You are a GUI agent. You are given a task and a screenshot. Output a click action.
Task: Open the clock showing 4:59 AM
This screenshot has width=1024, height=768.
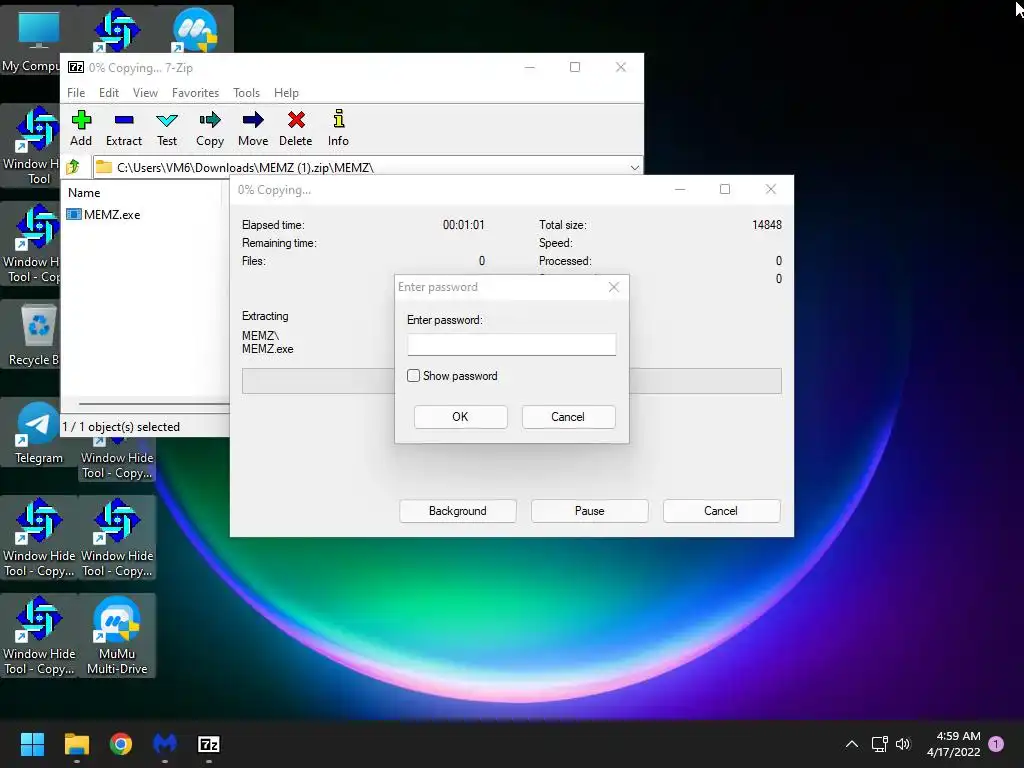tap(953, 744)
